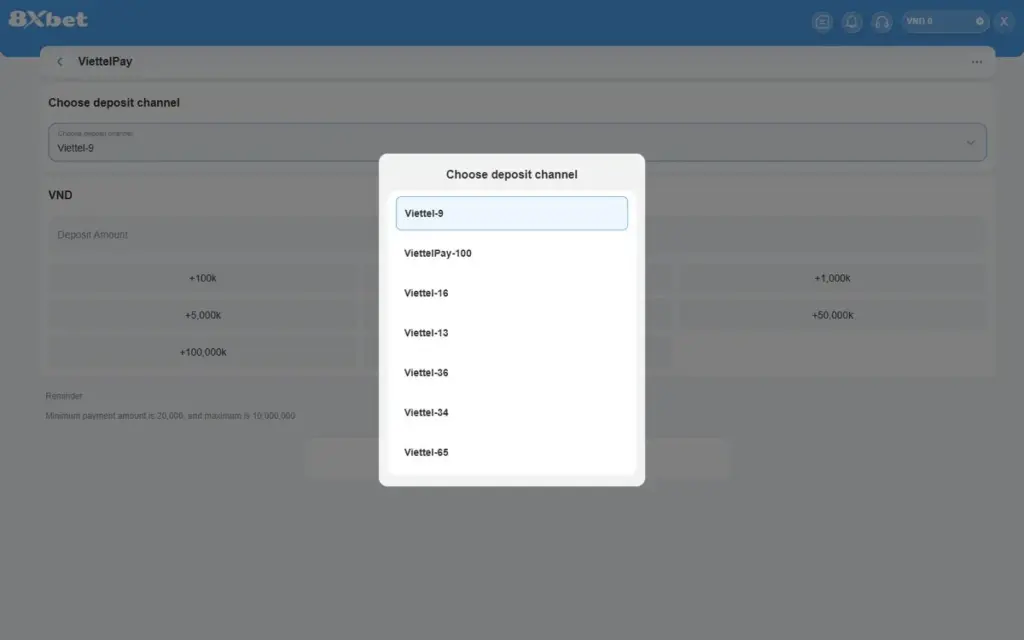Click the ViettelPay page title
This screenshot has width=1024, height=640.
105,61
